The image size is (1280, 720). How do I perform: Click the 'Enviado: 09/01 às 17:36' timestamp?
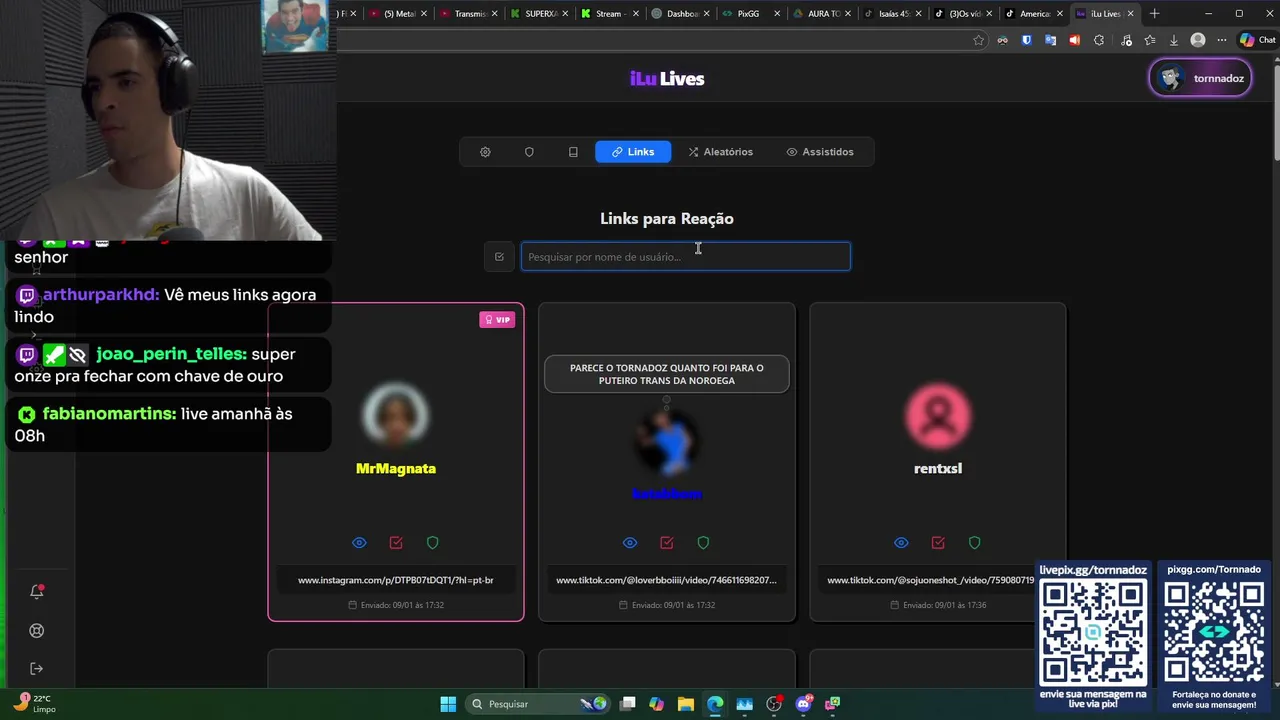(938, 605)
